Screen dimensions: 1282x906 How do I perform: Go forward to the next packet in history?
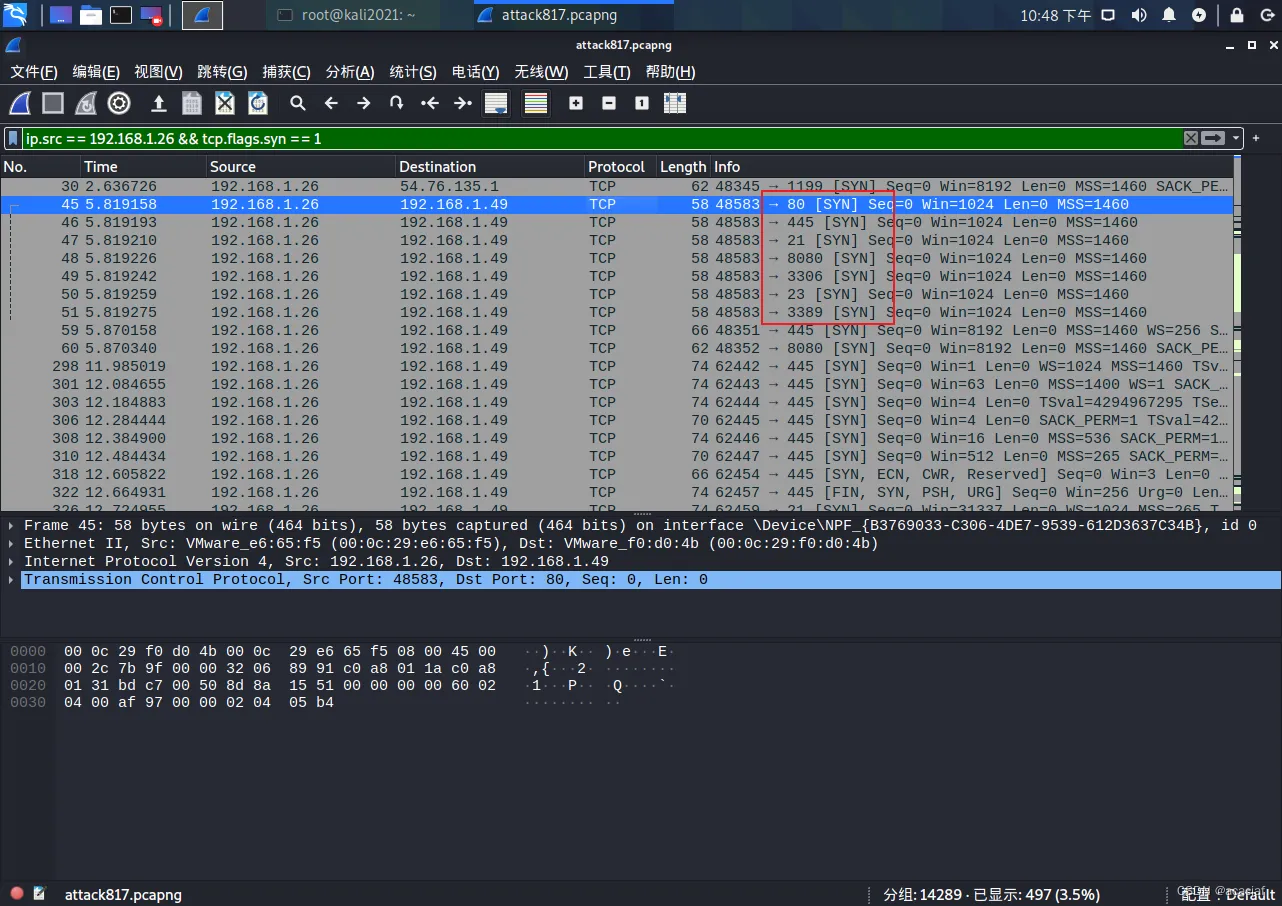click(x=364, y=103)
